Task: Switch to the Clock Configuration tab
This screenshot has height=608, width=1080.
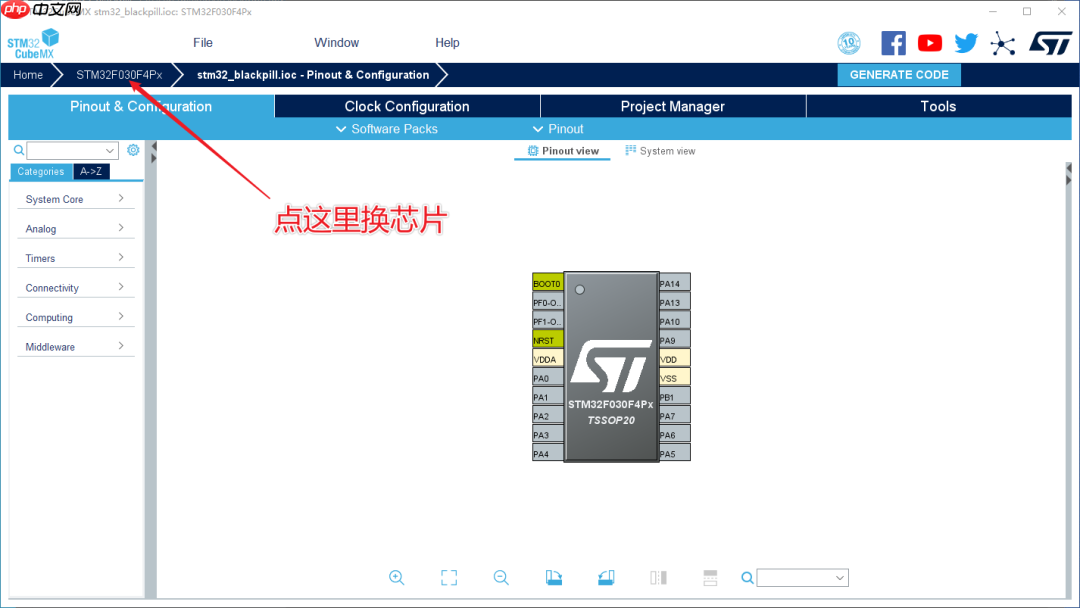Action: pyautogui.click(x=405, y=106)
